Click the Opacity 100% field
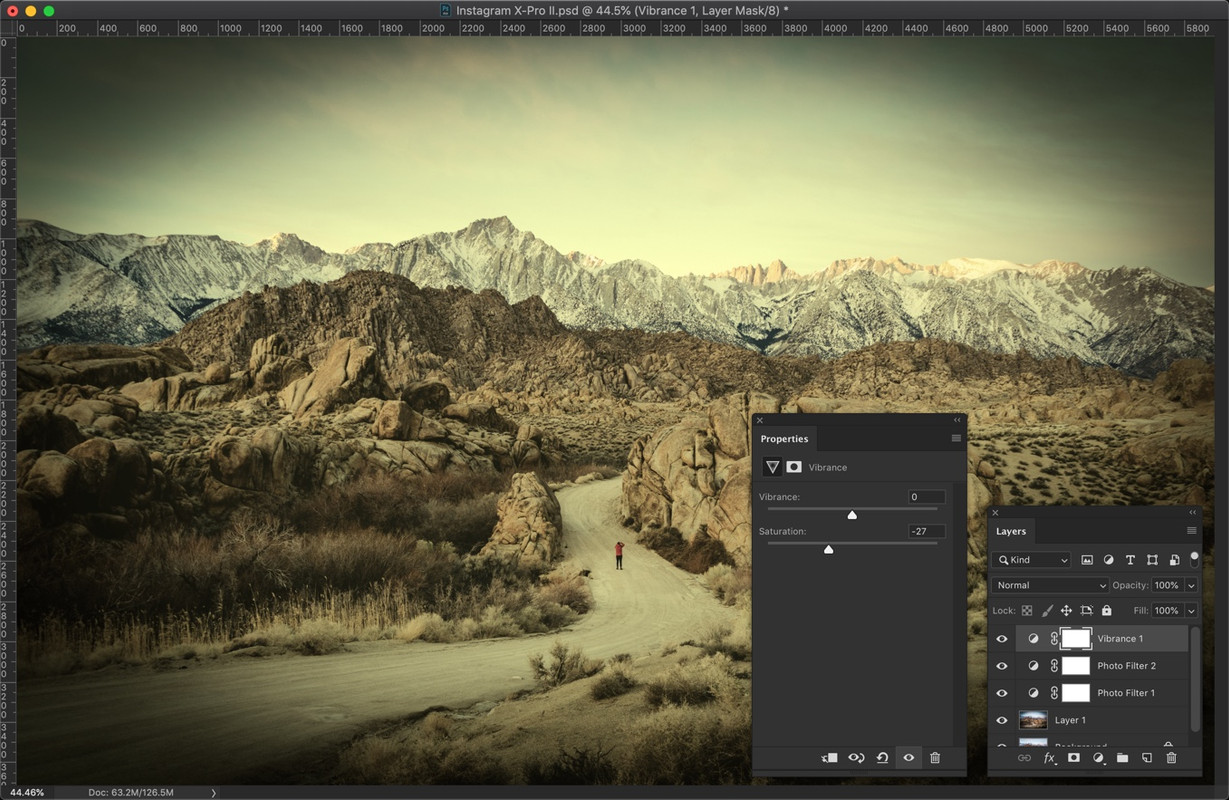This screenshot has height=800, width=1229. [x=1167, y=585]
